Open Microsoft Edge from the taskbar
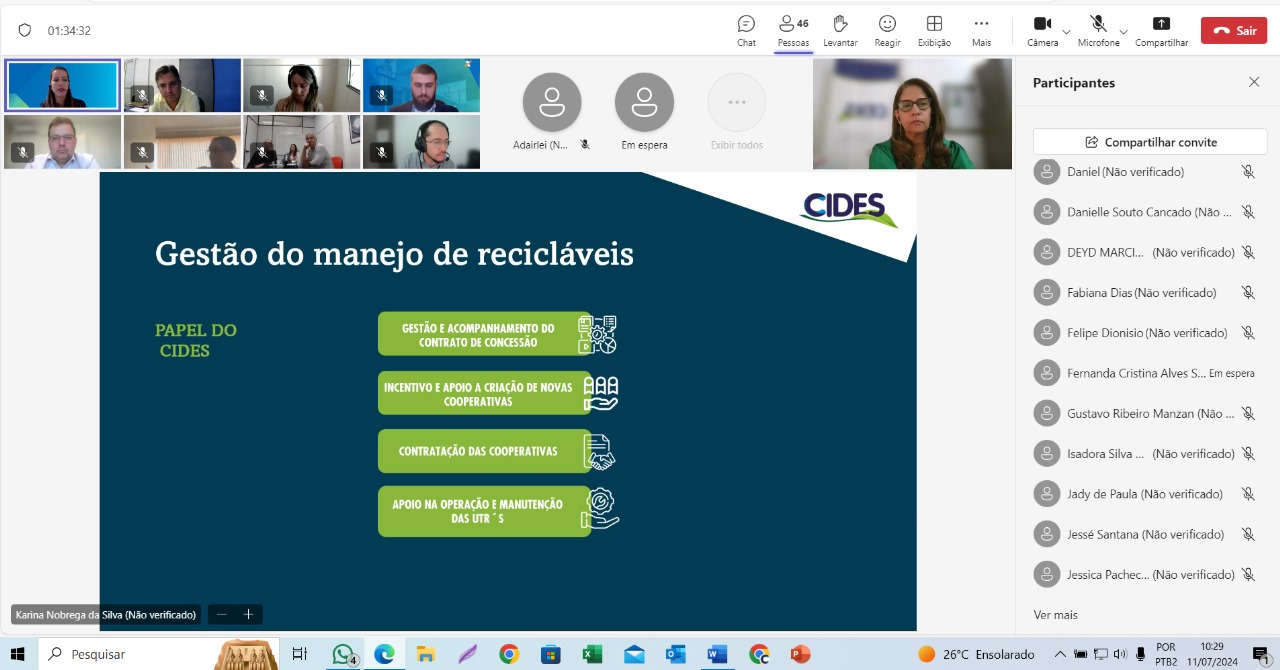This screenshot has height=670, width=1280. coord(384,654)
